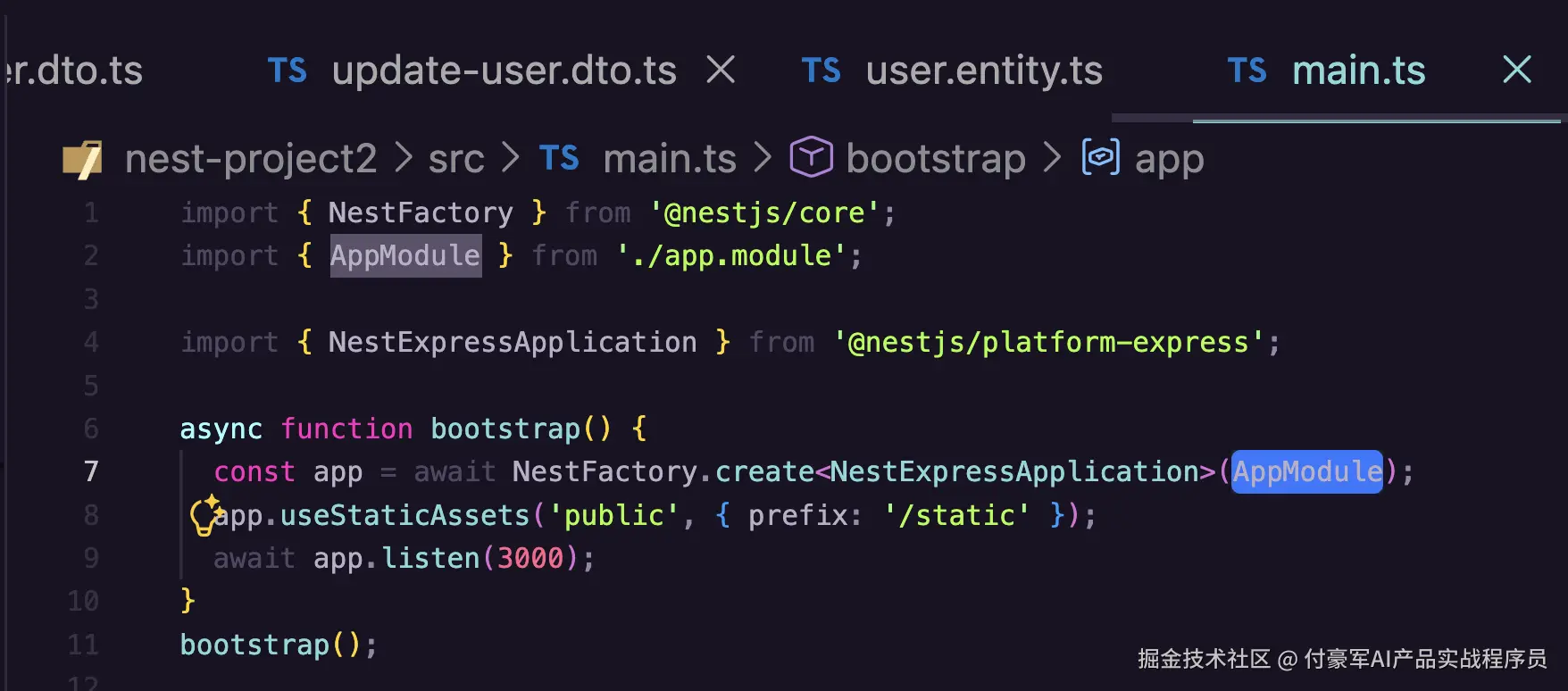The height and width of the screenshot is (691, 1568).
Task: Expand chevron after src breadcrumb
Action: pyautogui.click(x=511, y=159)
